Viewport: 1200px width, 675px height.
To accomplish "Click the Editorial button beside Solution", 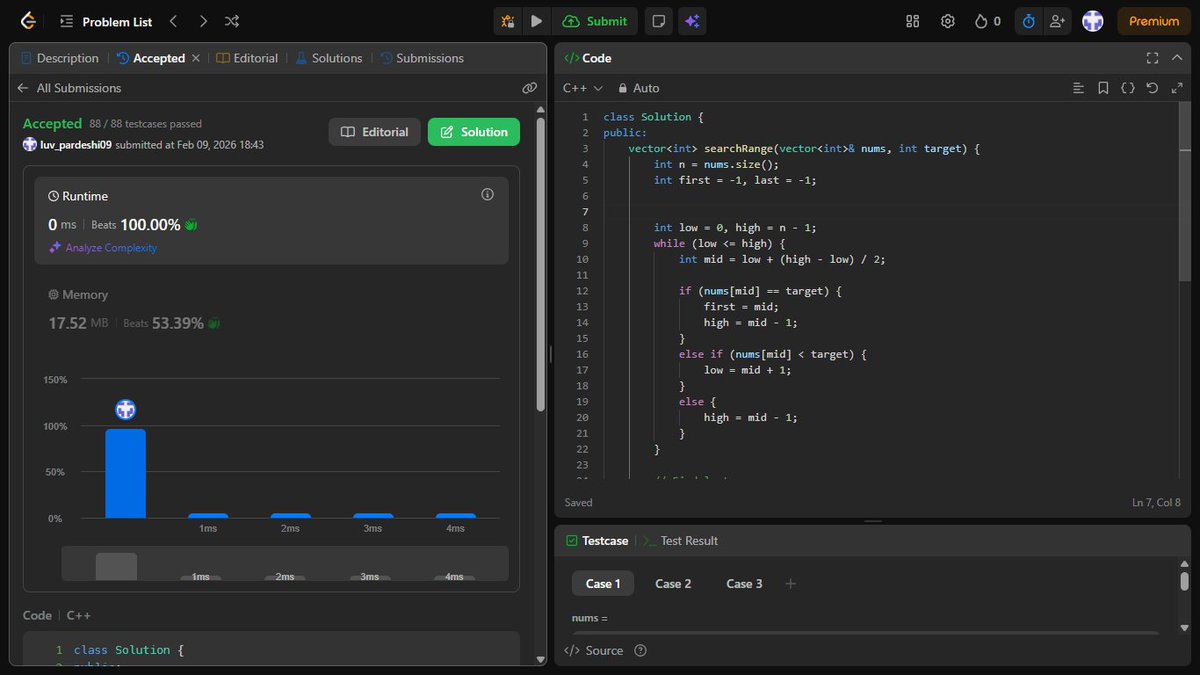I will click(x=374, y=132).
